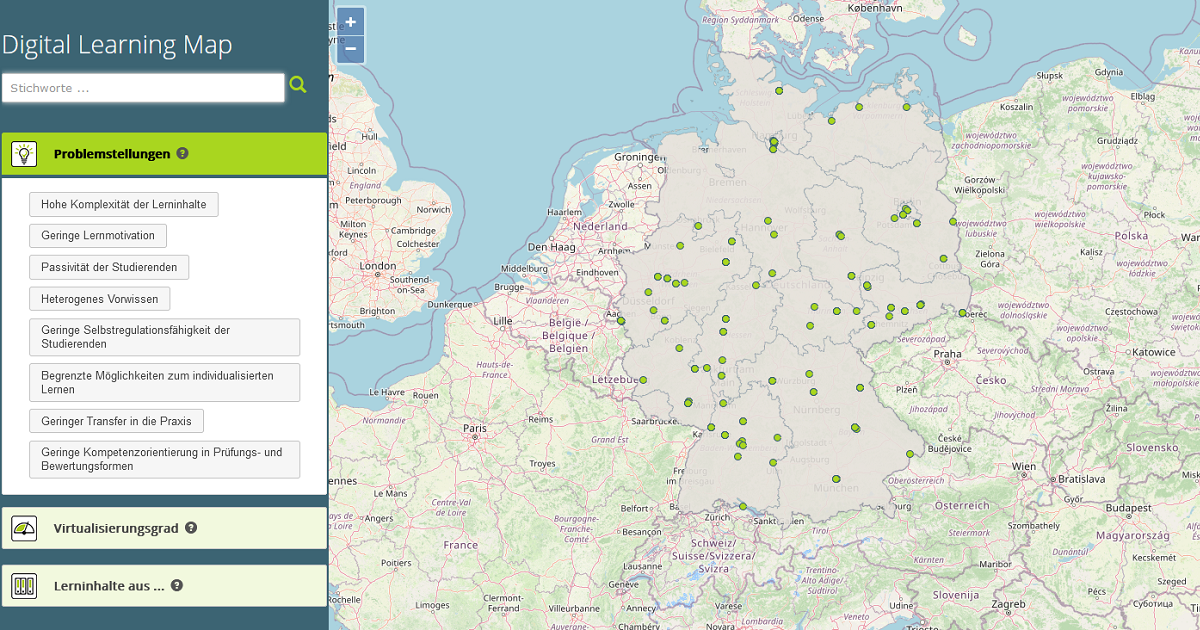The width and height of the screenshot is (1200, 630).
Task: Open help icon next to Lerninhalte aus
Action: point(177,585)
